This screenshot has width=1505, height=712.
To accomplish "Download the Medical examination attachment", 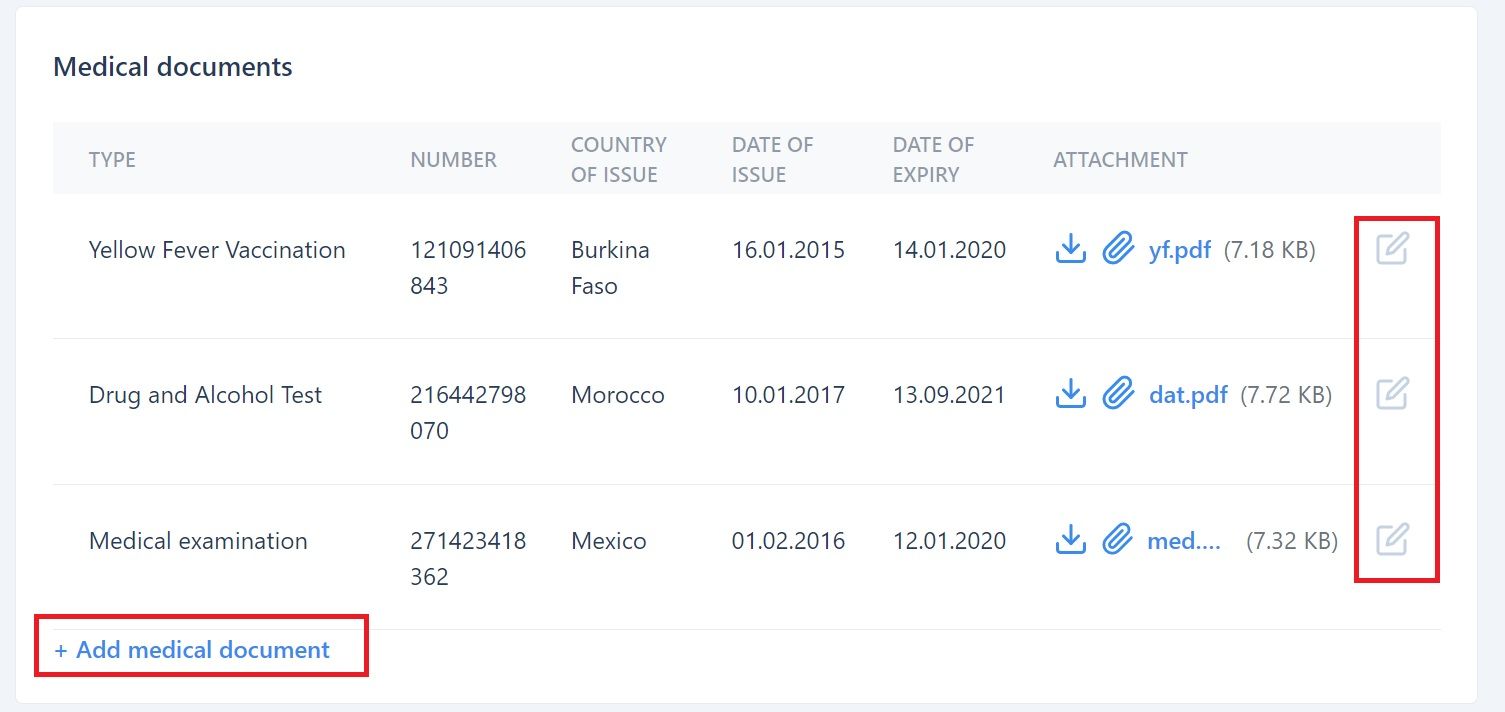I will (x=1070, y=540).
